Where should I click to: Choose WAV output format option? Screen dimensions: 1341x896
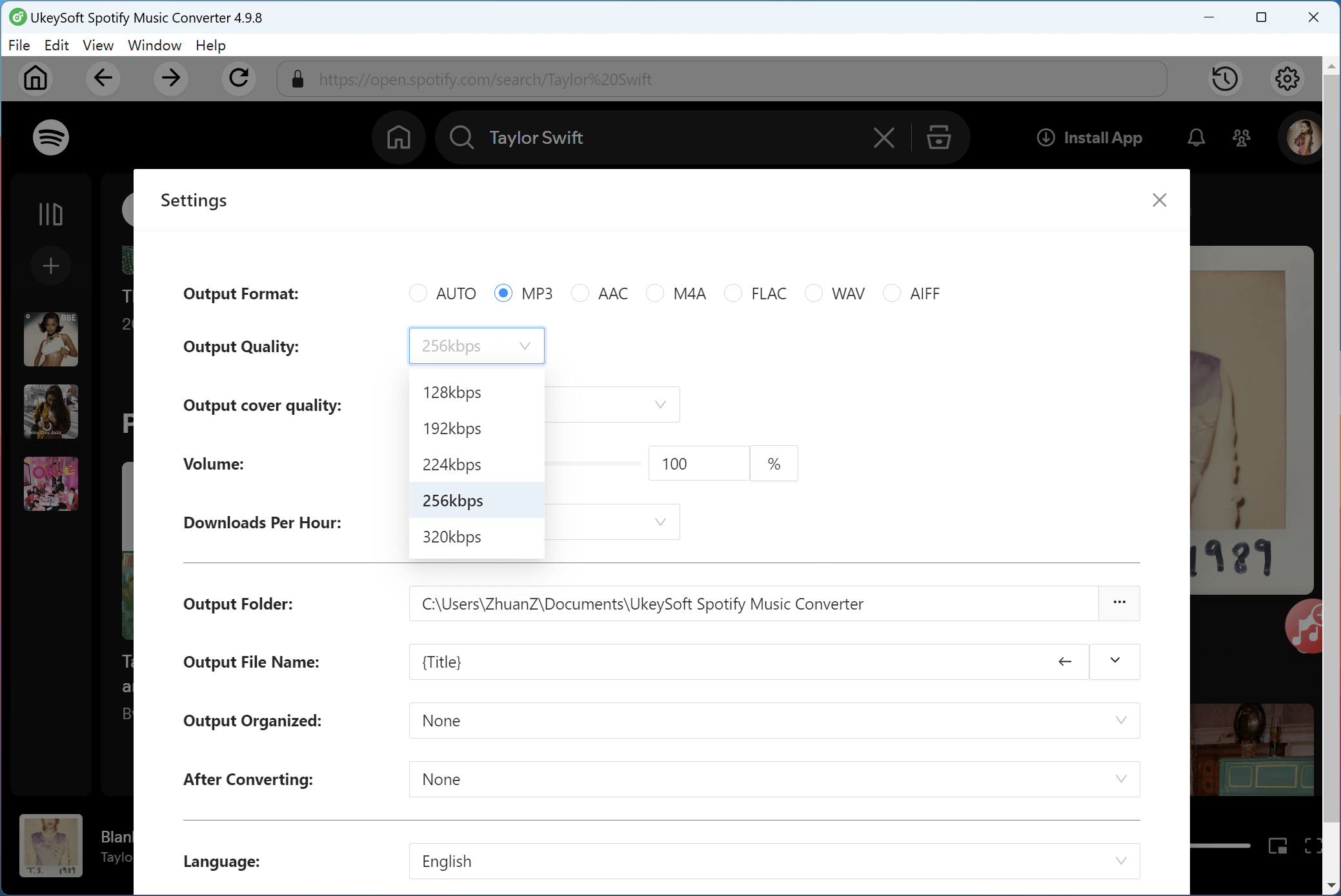point(814,294)
